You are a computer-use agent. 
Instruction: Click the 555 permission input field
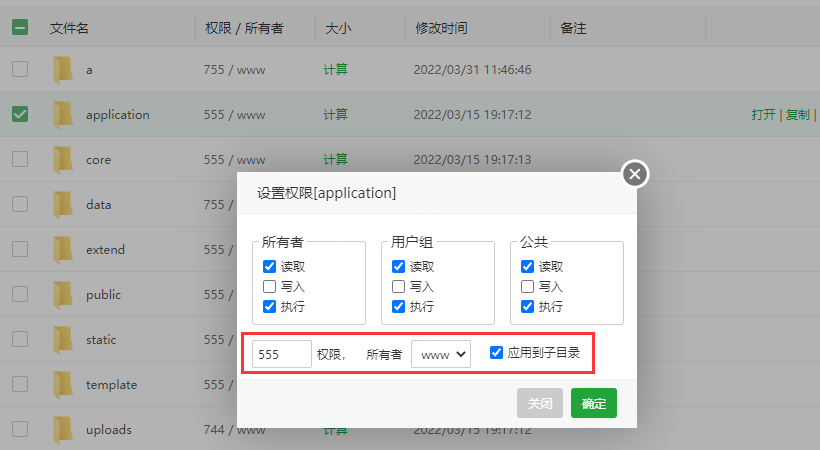281,353
